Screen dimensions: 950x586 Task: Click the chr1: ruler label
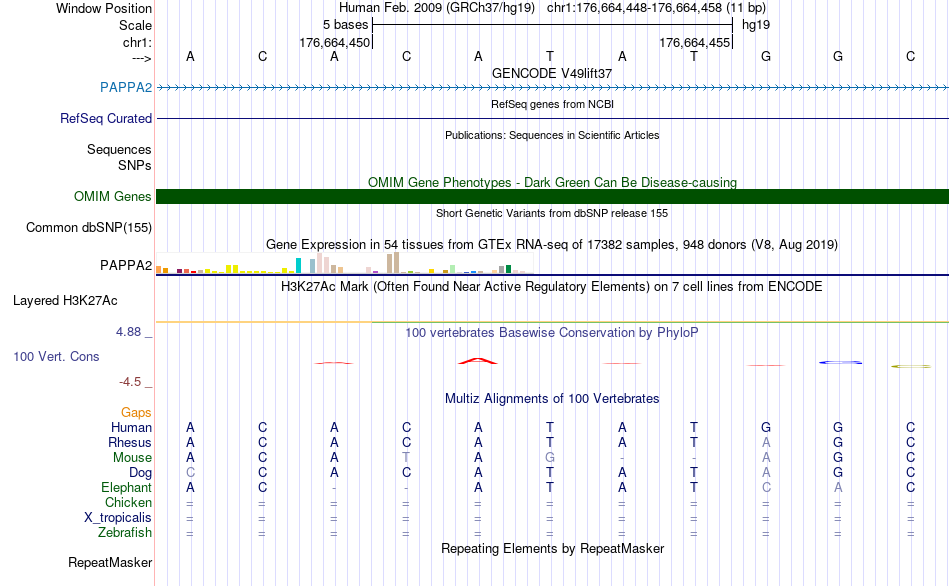[x=137, y=42]
